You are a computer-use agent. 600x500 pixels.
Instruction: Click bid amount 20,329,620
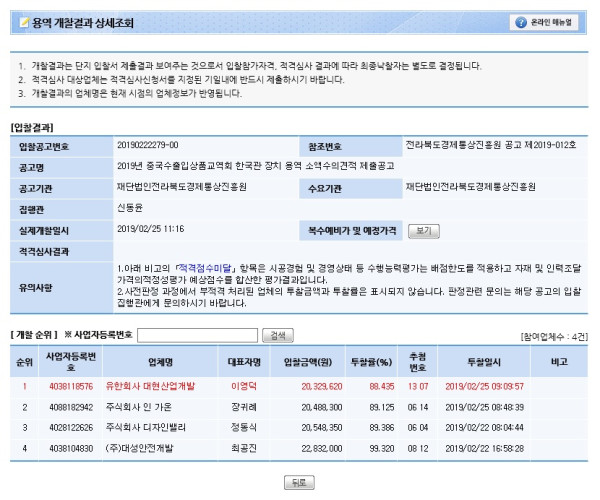[318, 384]
